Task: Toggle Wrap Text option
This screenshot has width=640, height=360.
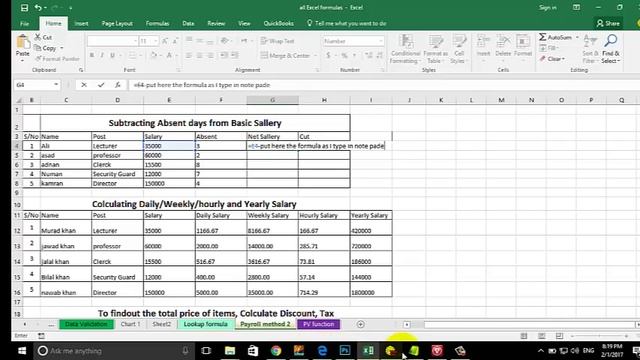Action: coord(278,41)
